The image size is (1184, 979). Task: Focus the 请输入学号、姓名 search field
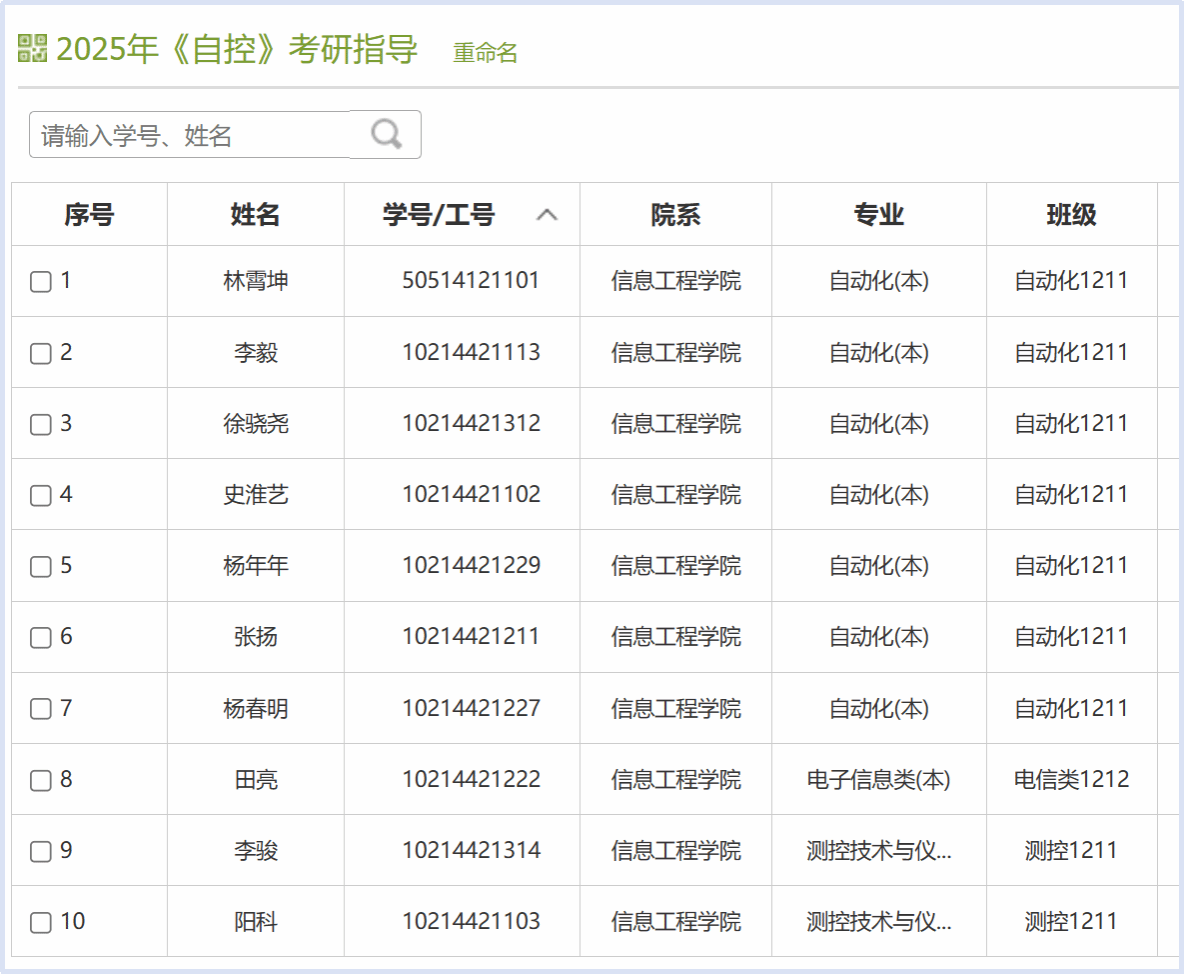pos(190,135)
